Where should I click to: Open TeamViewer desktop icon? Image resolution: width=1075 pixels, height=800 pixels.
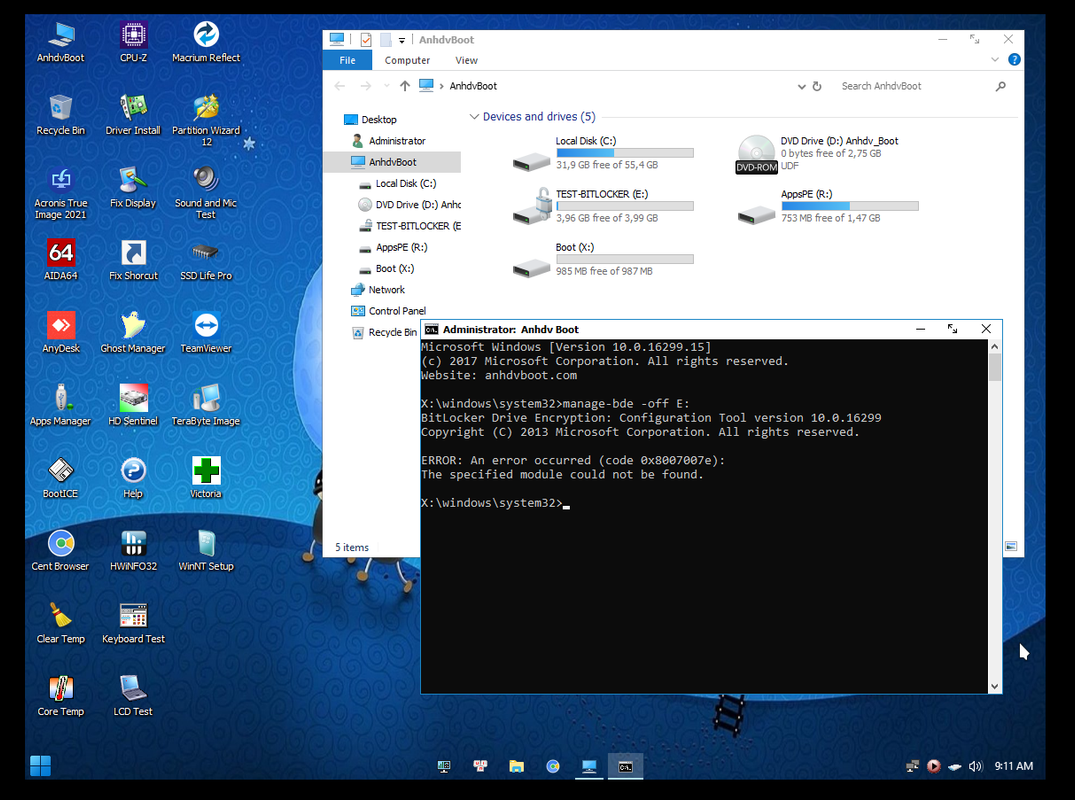pos(206,333)
